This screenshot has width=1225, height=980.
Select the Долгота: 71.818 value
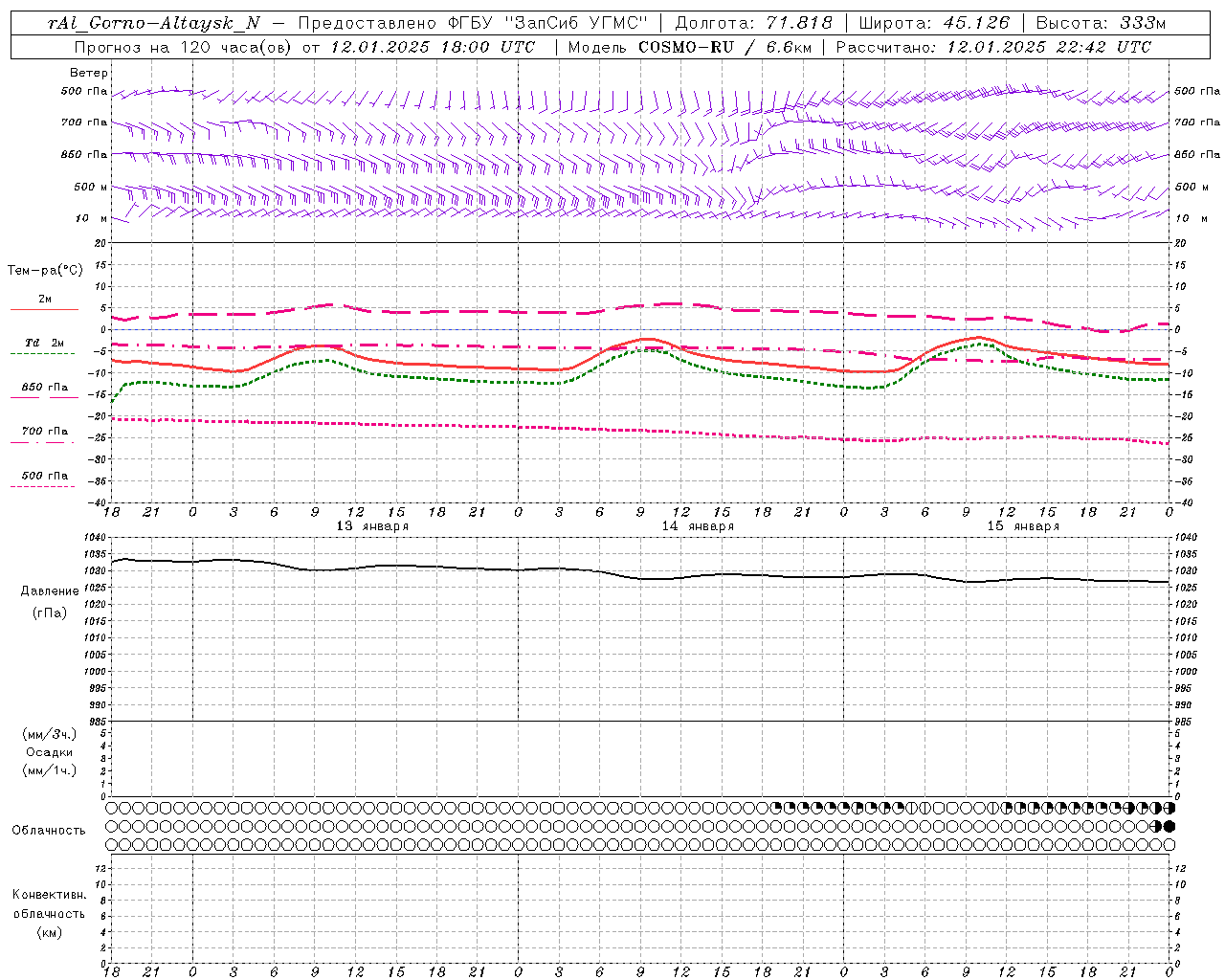point(754,23)
